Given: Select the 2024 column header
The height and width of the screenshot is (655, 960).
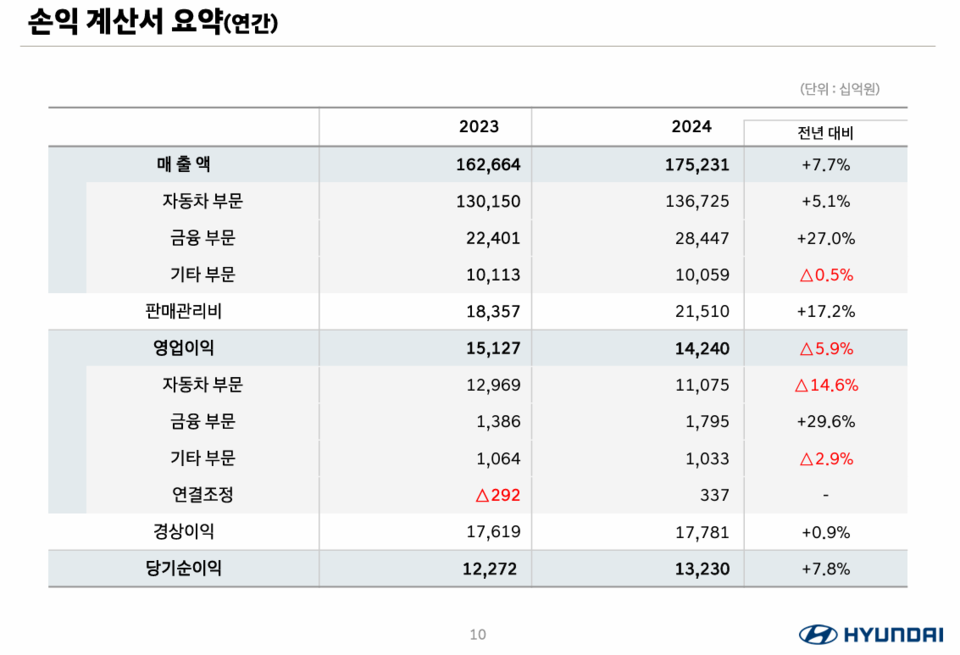Looking at the screenshot, I should pyautogui.click(x=688, y=126).
